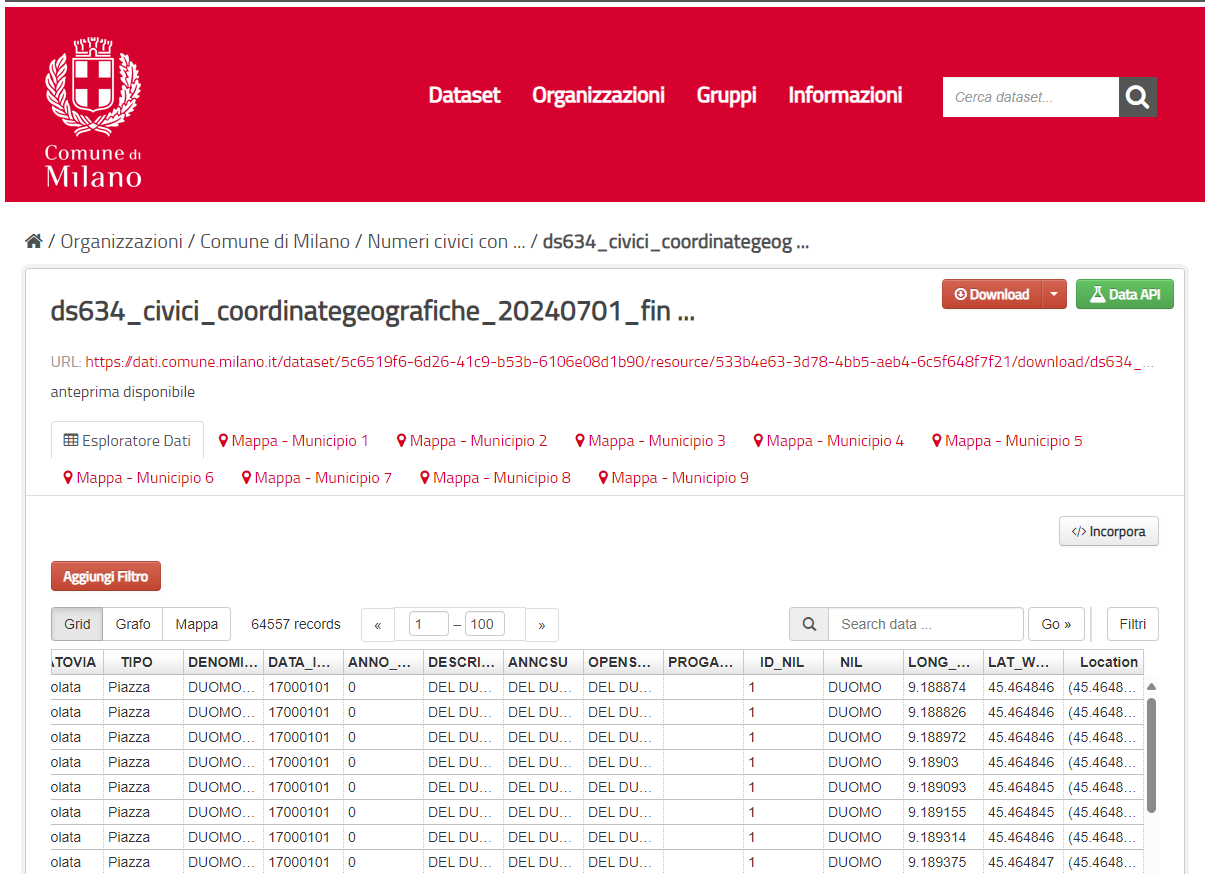Viewport: 1228px width, 874px height.
Task: Switch to Mappa view
Action: pyautogui.click(x=197, y=624)
